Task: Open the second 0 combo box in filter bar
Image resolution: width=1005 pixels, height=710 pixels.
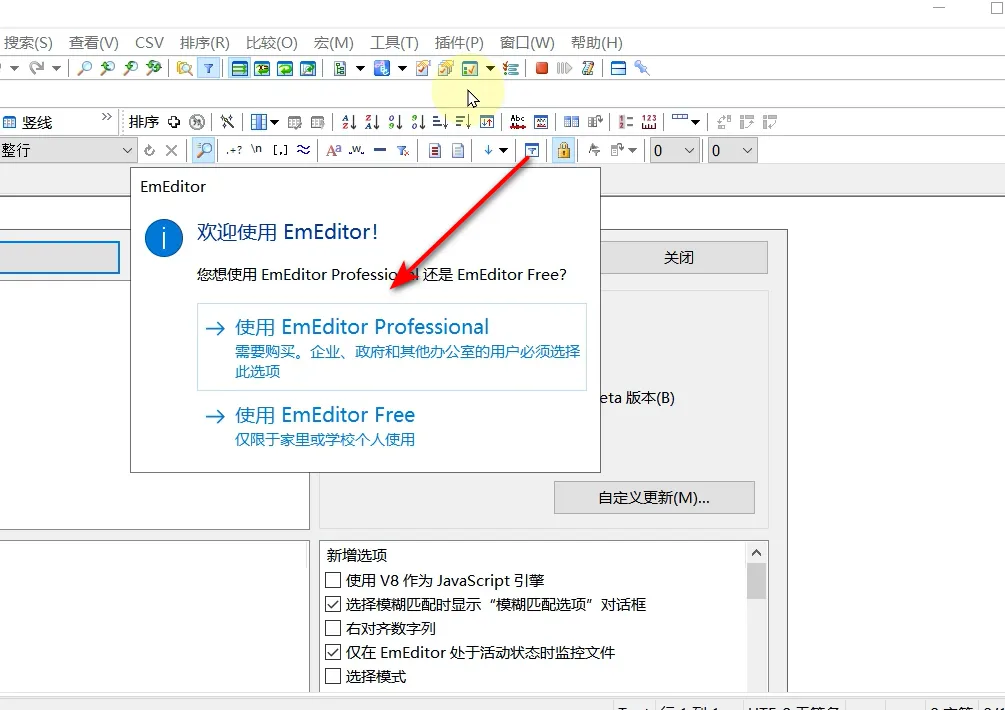Action: (732, 151)
